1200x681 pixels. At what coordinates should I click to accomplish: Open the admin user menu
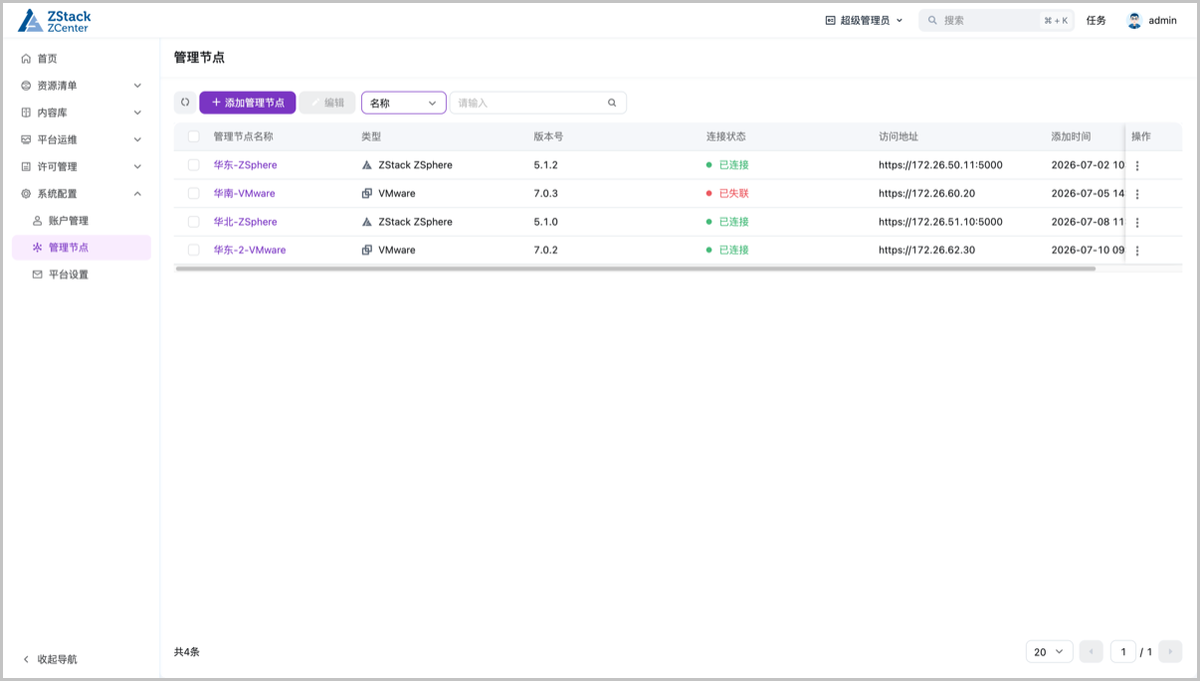coord(1152,20)
